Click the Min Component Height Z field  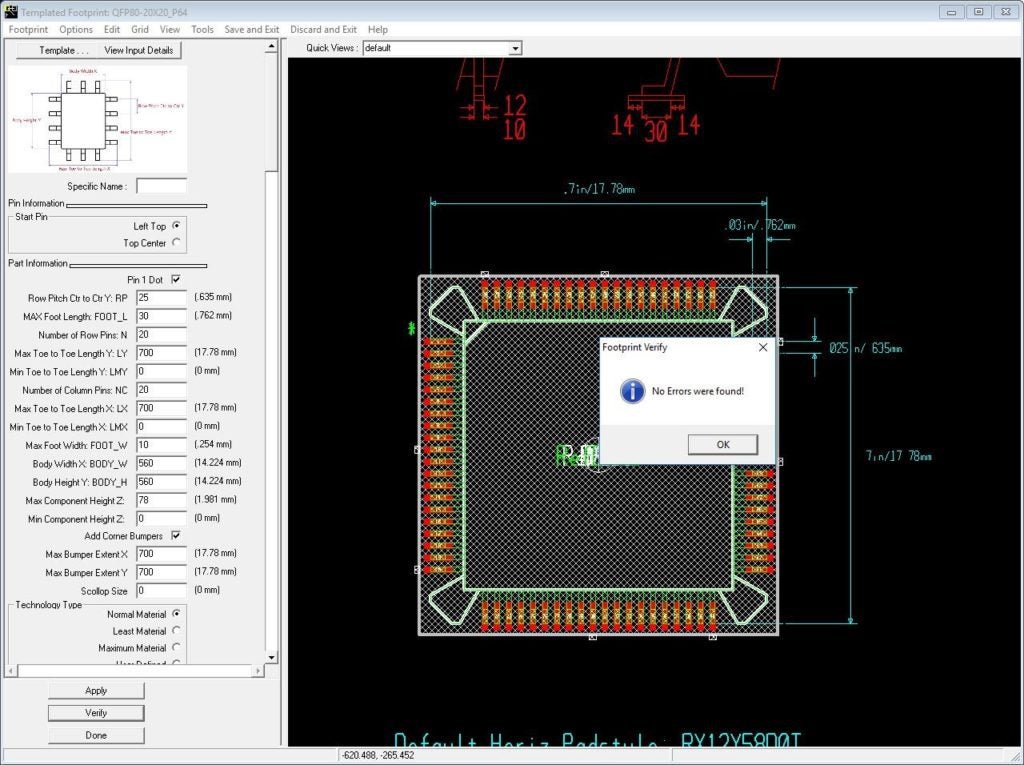161,519
